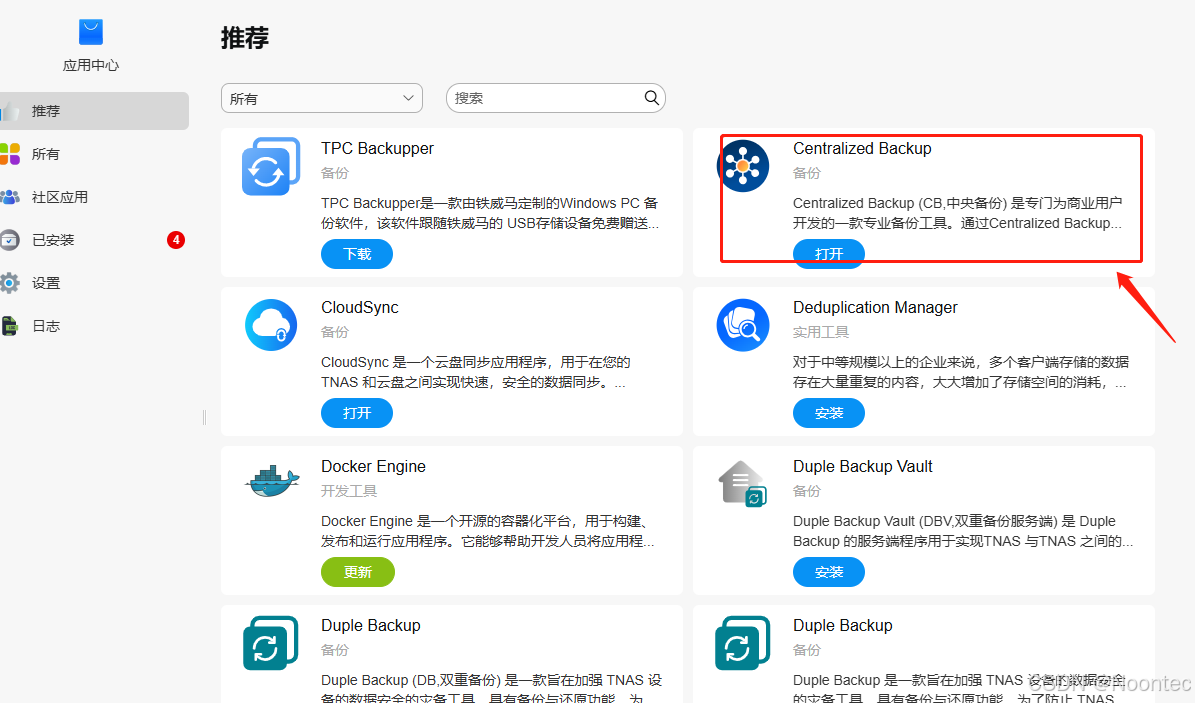Click the Duple Backup Vault title text
This screenshot has height=703, width=1195.
pos(863,467)
